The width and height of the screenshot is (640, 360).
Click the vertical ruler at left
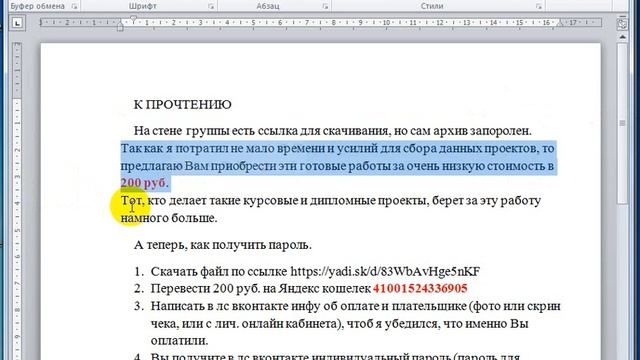17,200
